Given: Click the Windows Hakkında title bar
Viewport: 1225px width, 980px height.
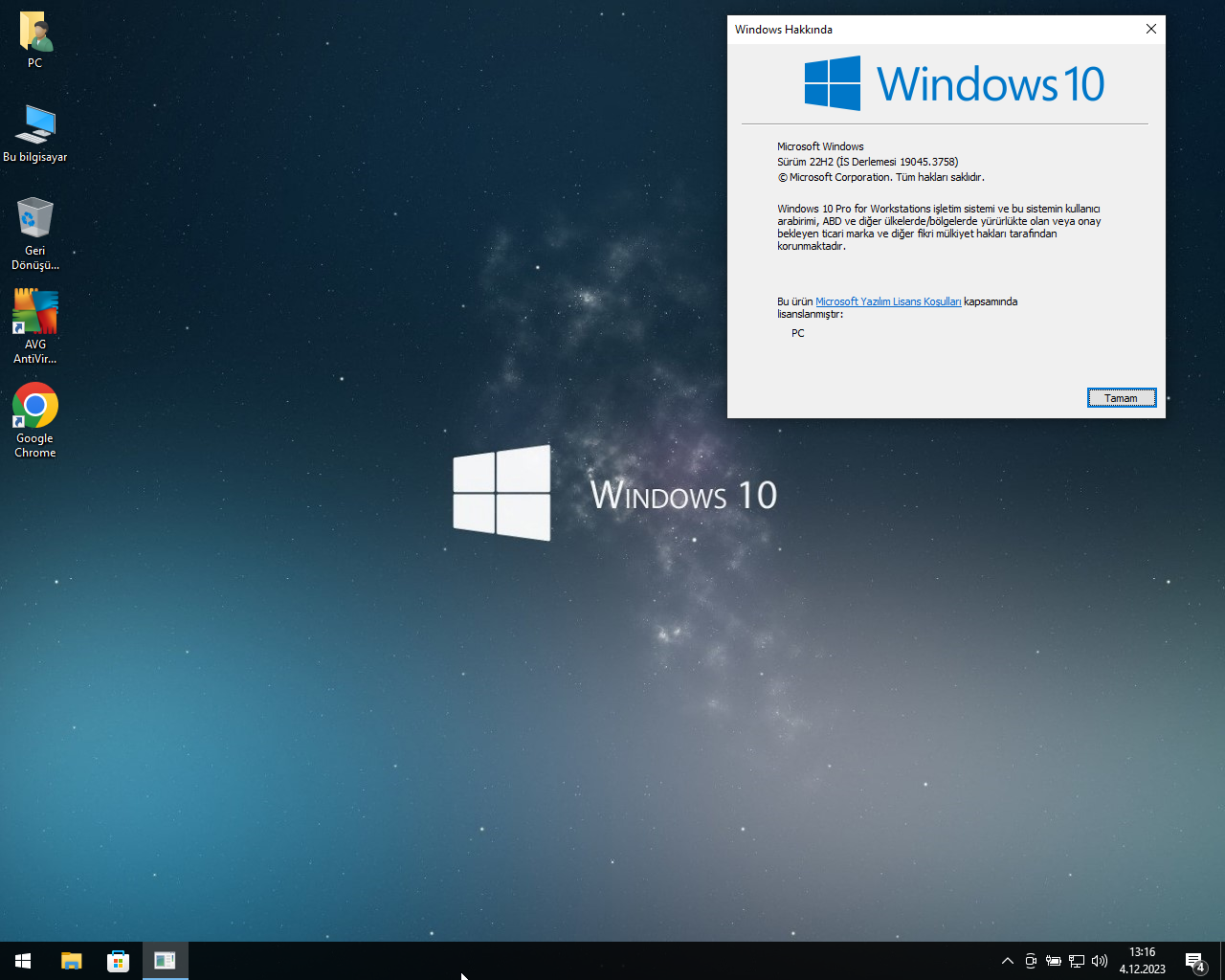Looking at the screenshot, I should pos(933,29).
